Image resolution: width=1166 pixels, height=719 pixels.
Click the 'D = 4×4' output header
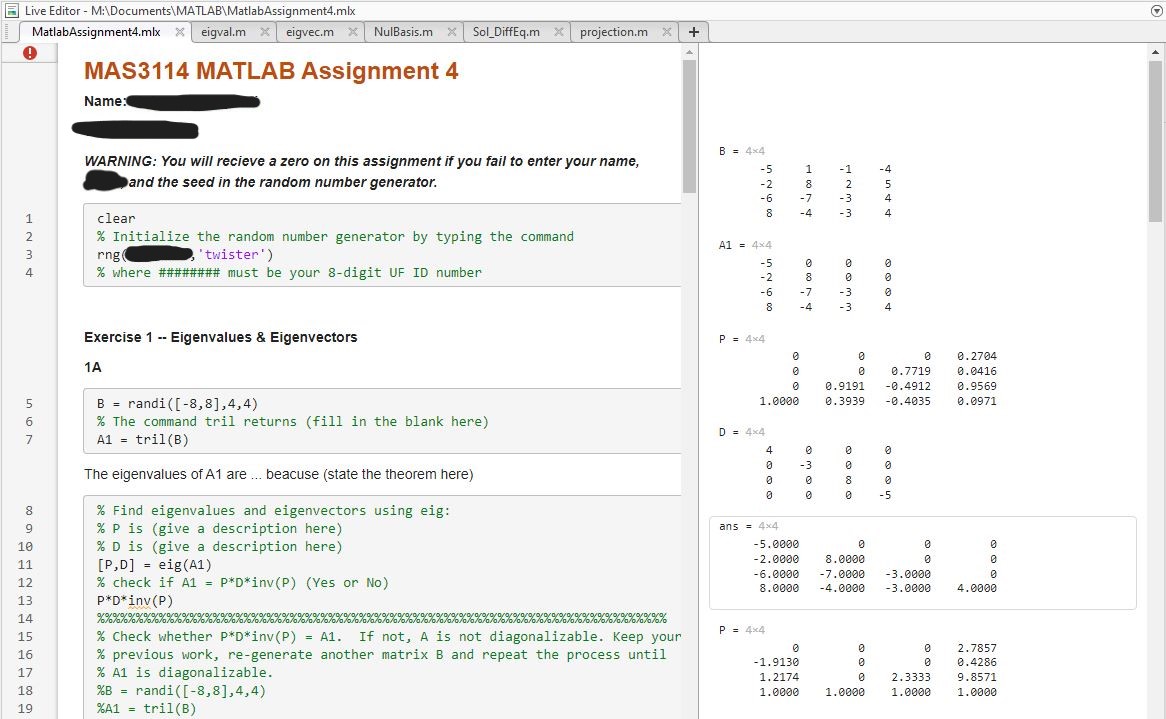click(741, 432)
